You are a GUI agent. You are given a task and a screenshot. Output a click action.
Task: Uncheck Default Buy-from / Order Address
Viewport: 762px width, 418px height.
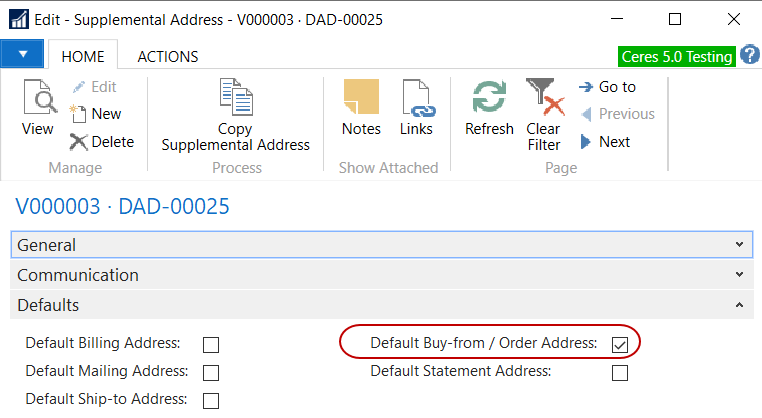click(x=620, y=345)
